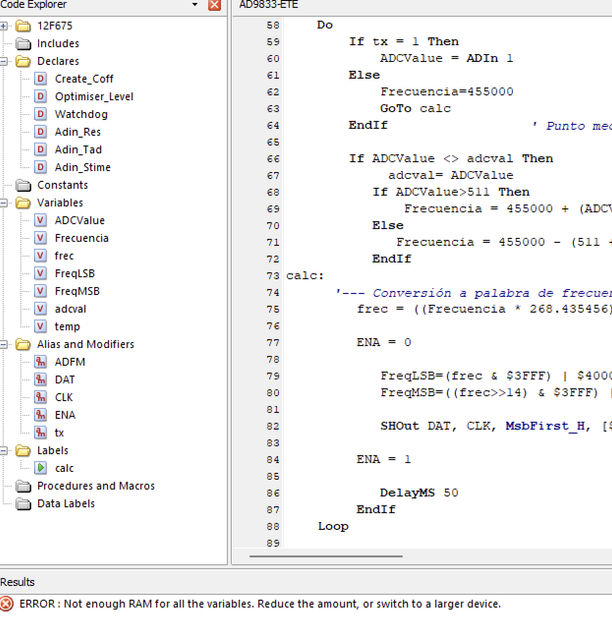Click the D icon beside Optimiser_Level
This screenshot has height=640, width=612.
[40, 96]
